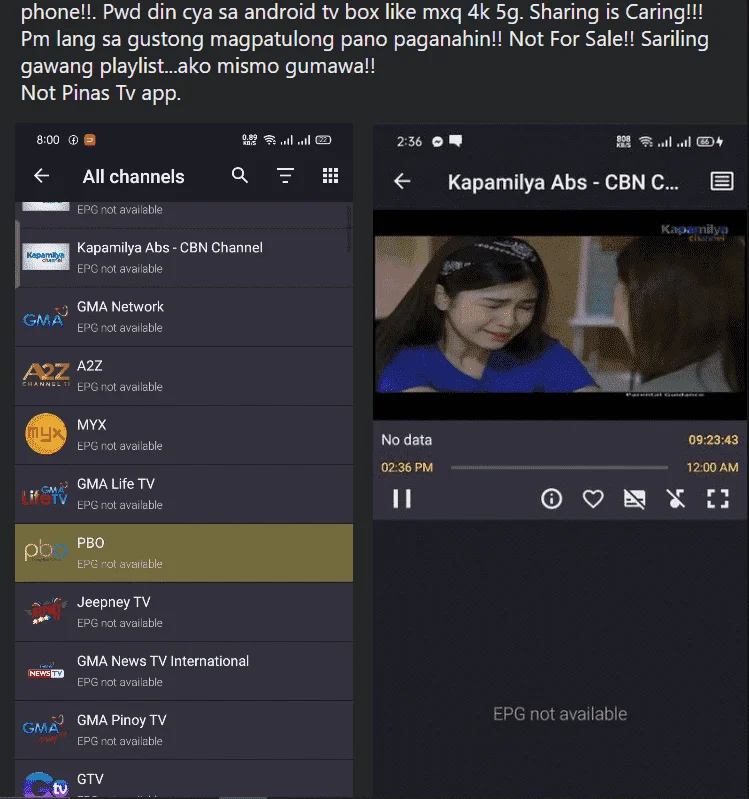Open the filter/sort icon in All channels
Image resolution: width=749 pixels, height=799 pixels.
[285, 176]
